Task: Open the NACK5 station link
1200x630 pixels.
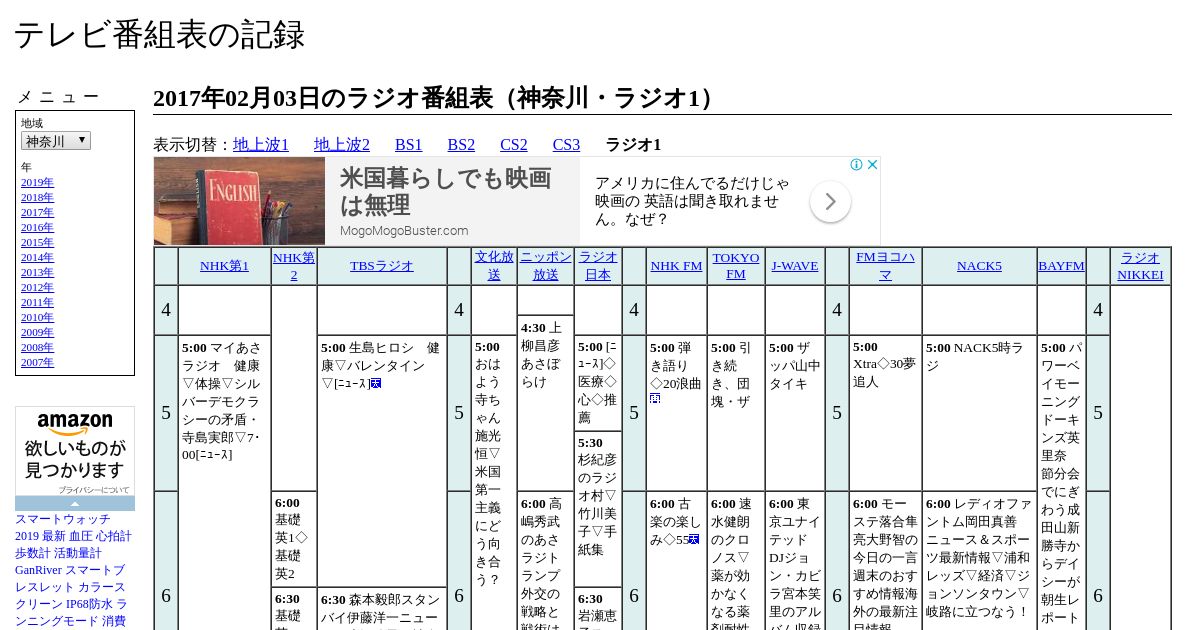Action: tap(979, 266)
